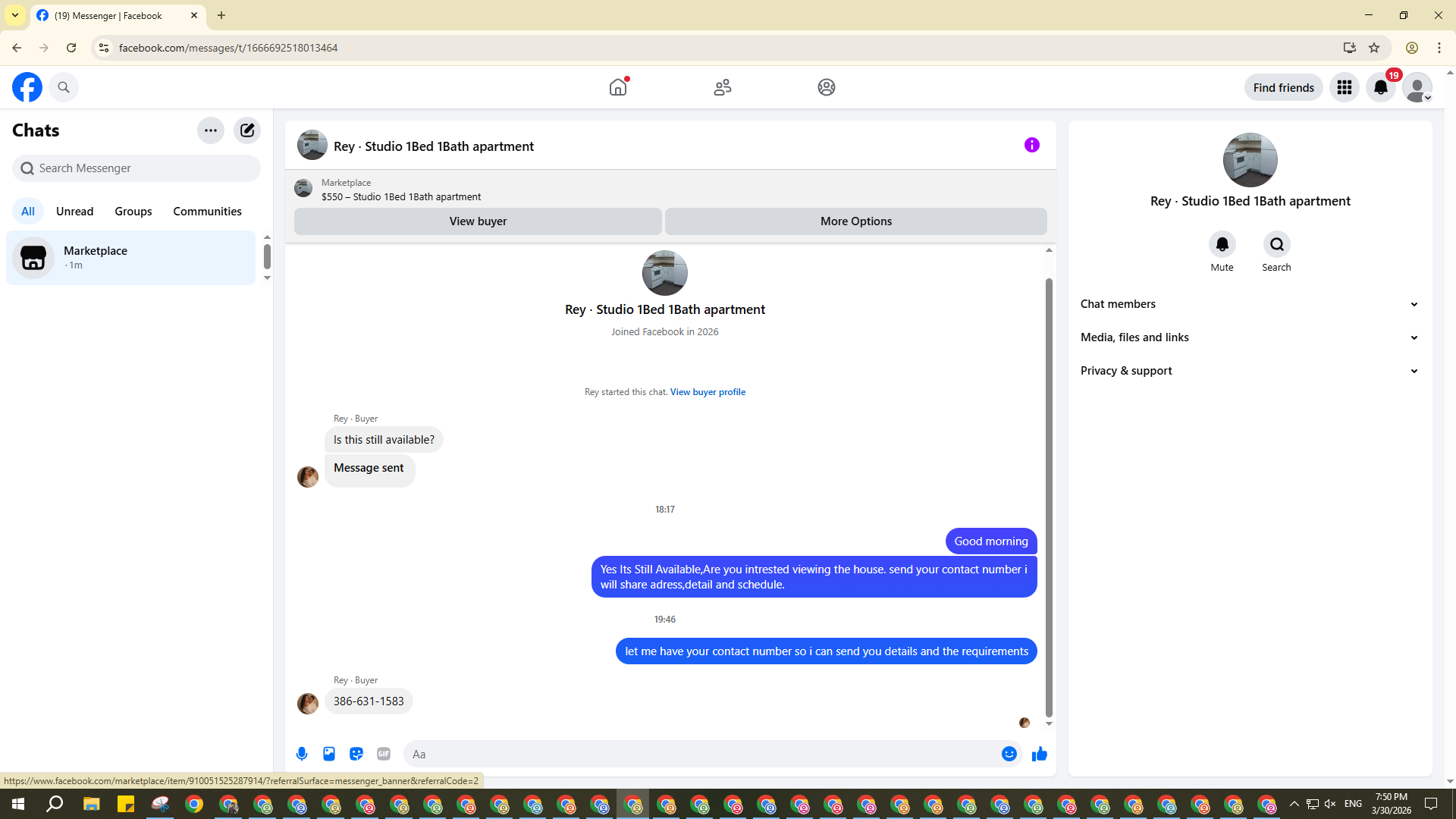Open the emoji picker in message box
Screen dimensions: 1456x819
click(x=1009, y=754)
